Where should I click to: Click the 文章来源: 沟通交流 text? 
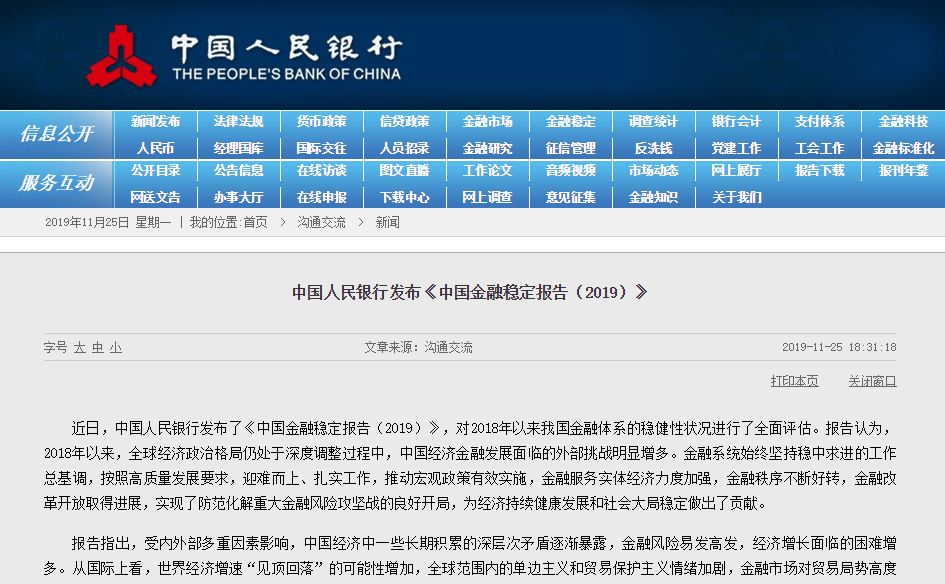coord(418,347)
